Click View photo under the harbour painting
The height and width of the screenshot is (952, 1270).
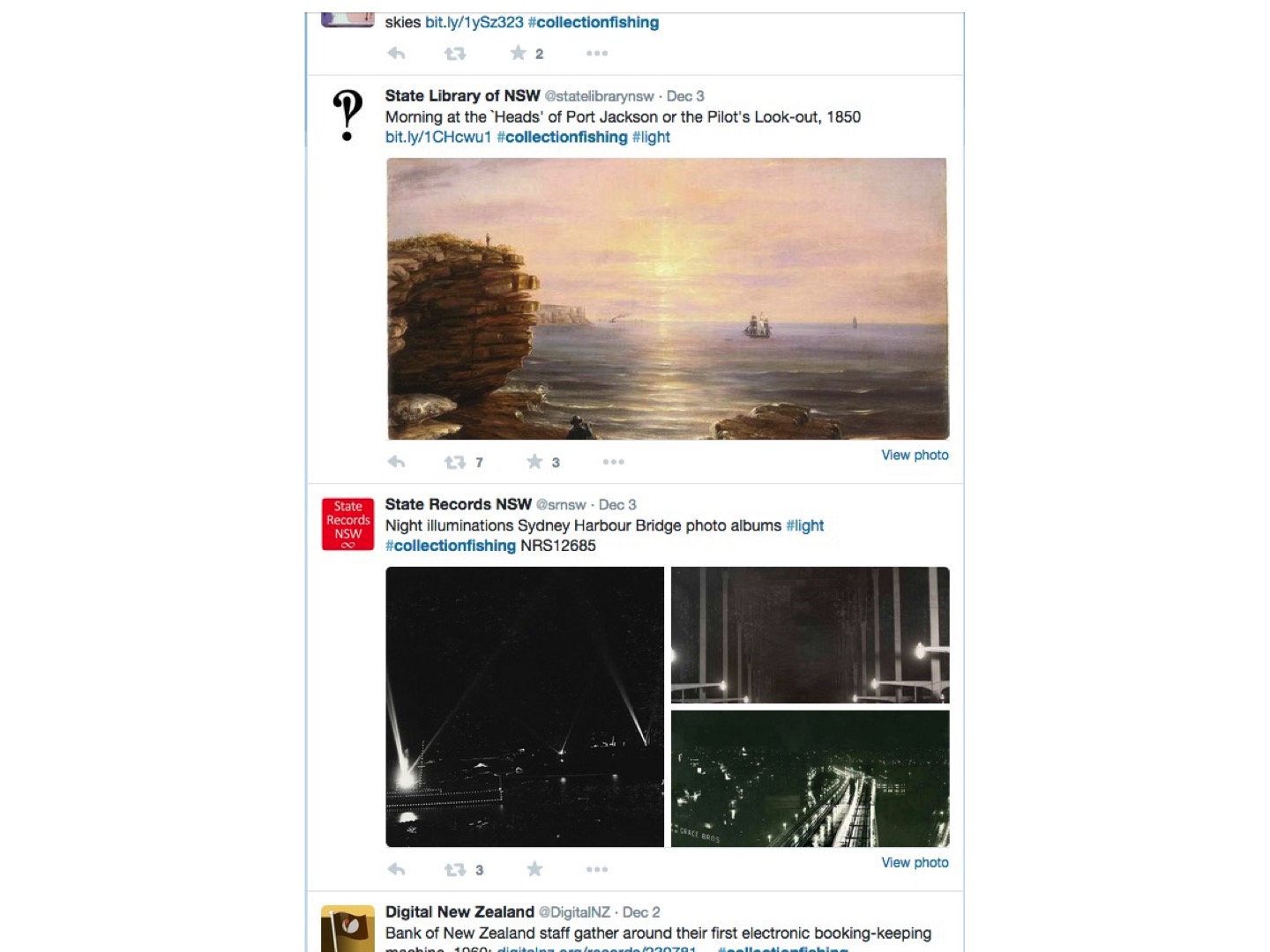pos(915,455)
